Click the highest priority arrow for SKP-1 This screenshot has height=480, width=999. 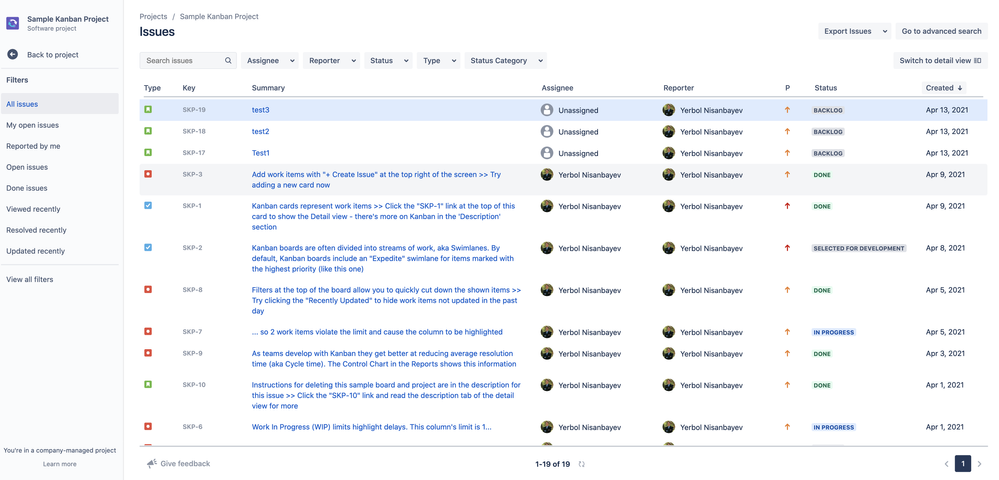coord(787,206)
